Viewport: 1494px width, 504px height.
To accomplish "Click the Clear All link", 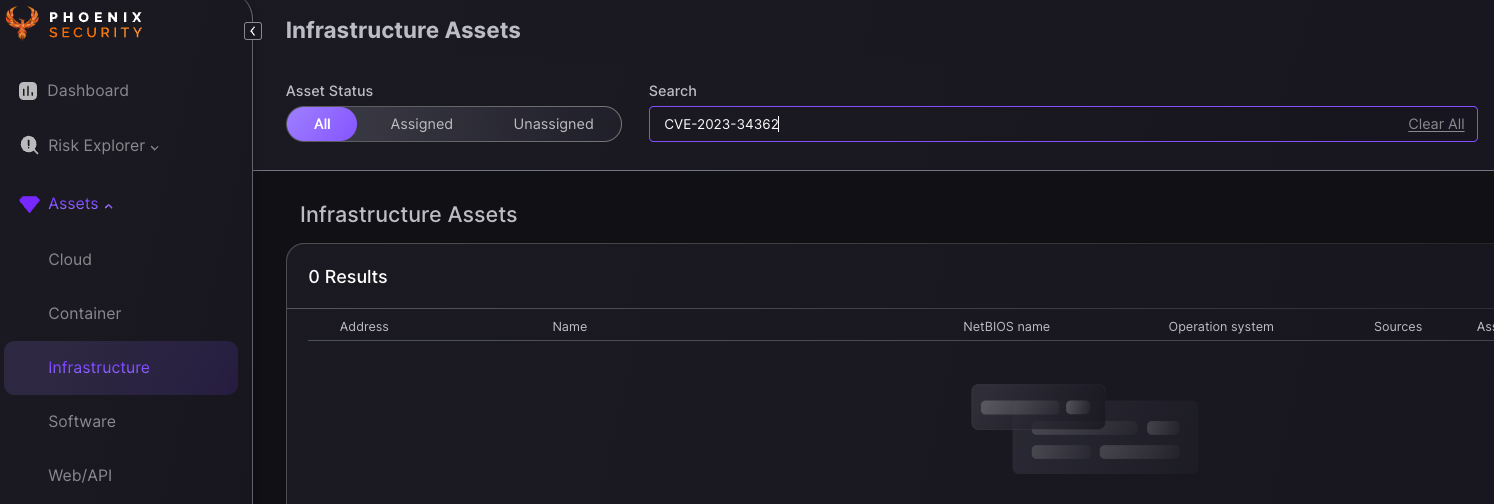I will point(1435,124).
